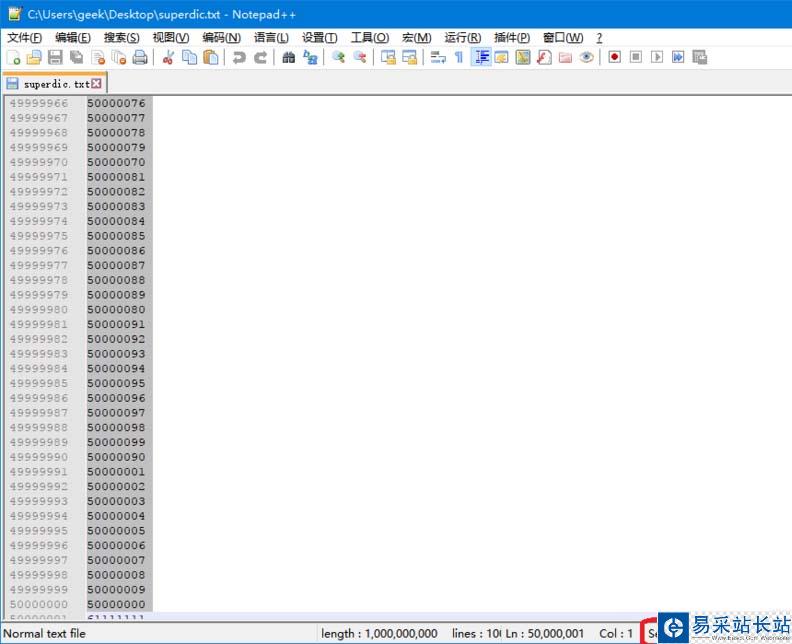Click the text line 50000001
Screen dimensions: 792x644
116,471
